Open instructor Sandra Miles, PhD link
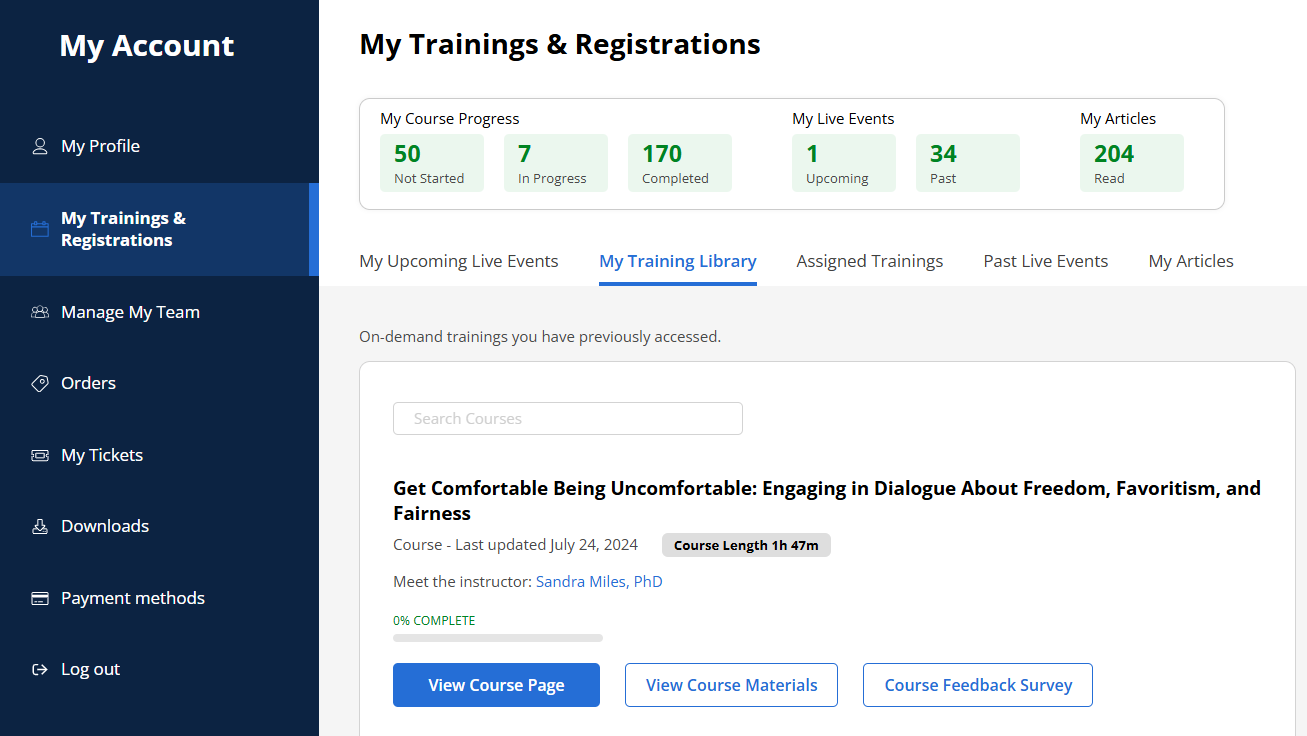 pyautogui.click(x=599, y=581)
